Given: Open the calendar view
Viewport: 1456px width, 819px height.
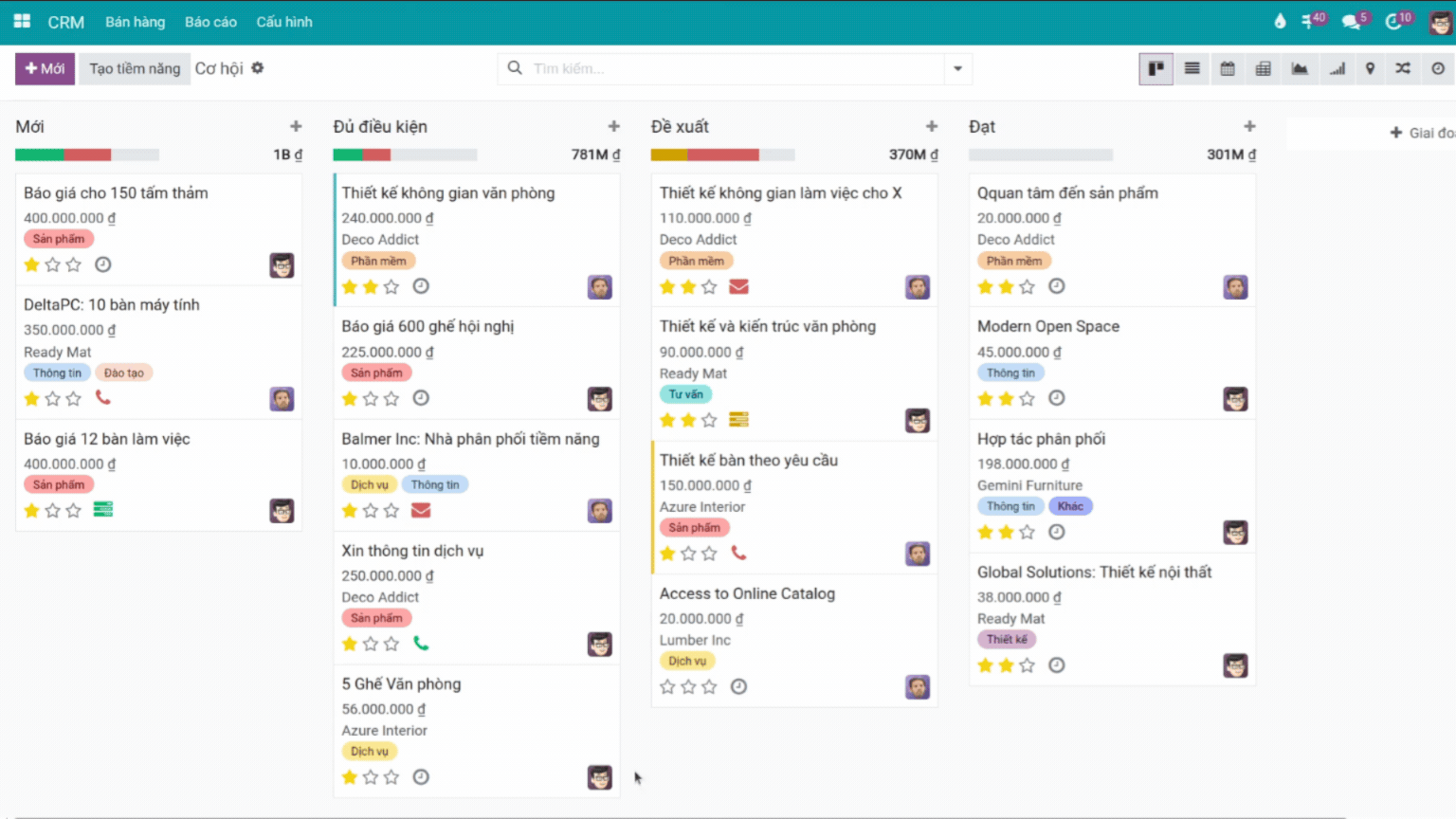Looking at the screenshot, I should click(1228, 68).
